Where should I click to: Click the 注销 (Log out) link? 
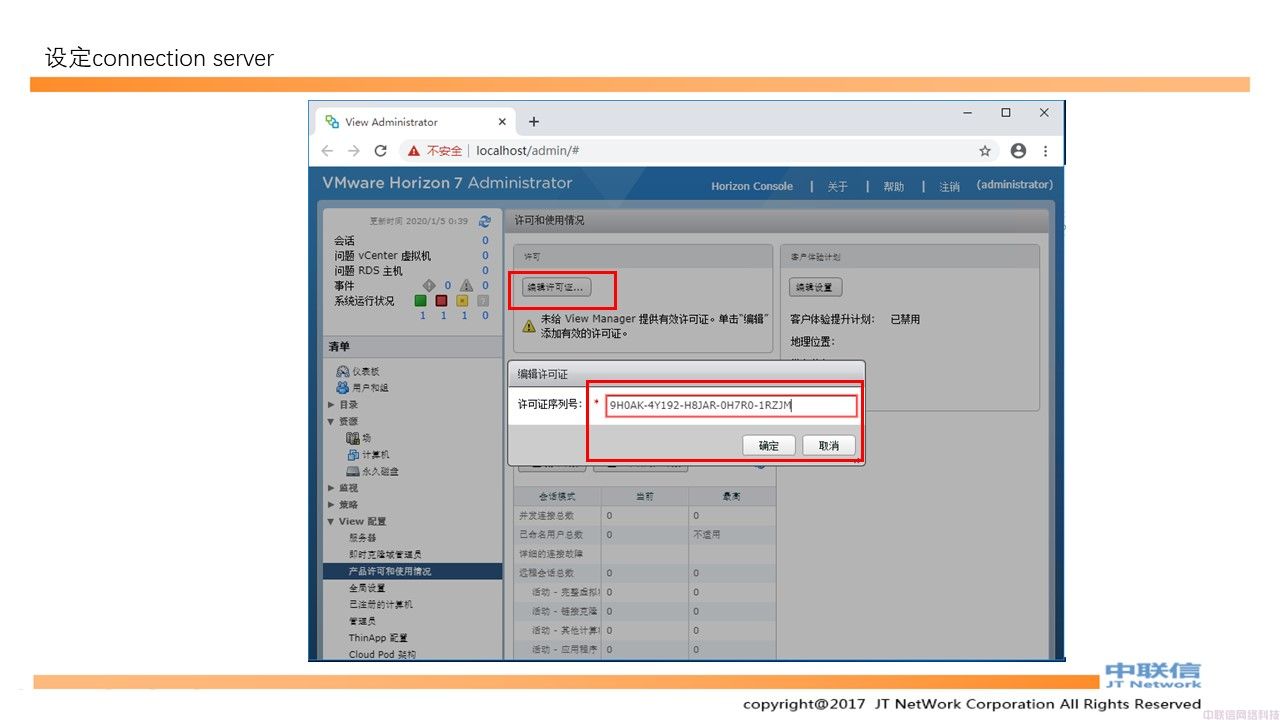click(950, 187)
